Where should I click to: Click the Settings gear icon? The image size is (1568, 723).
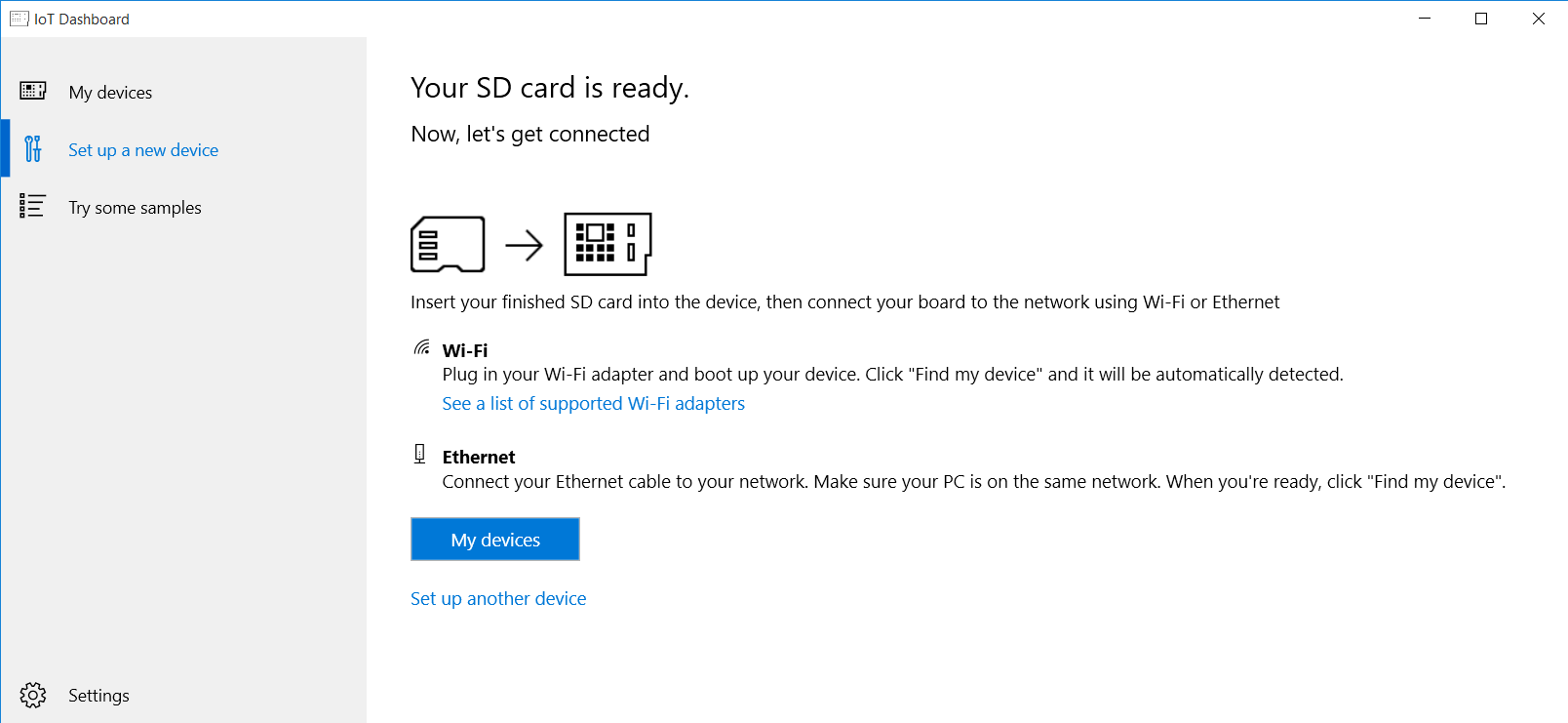point(33,695)
